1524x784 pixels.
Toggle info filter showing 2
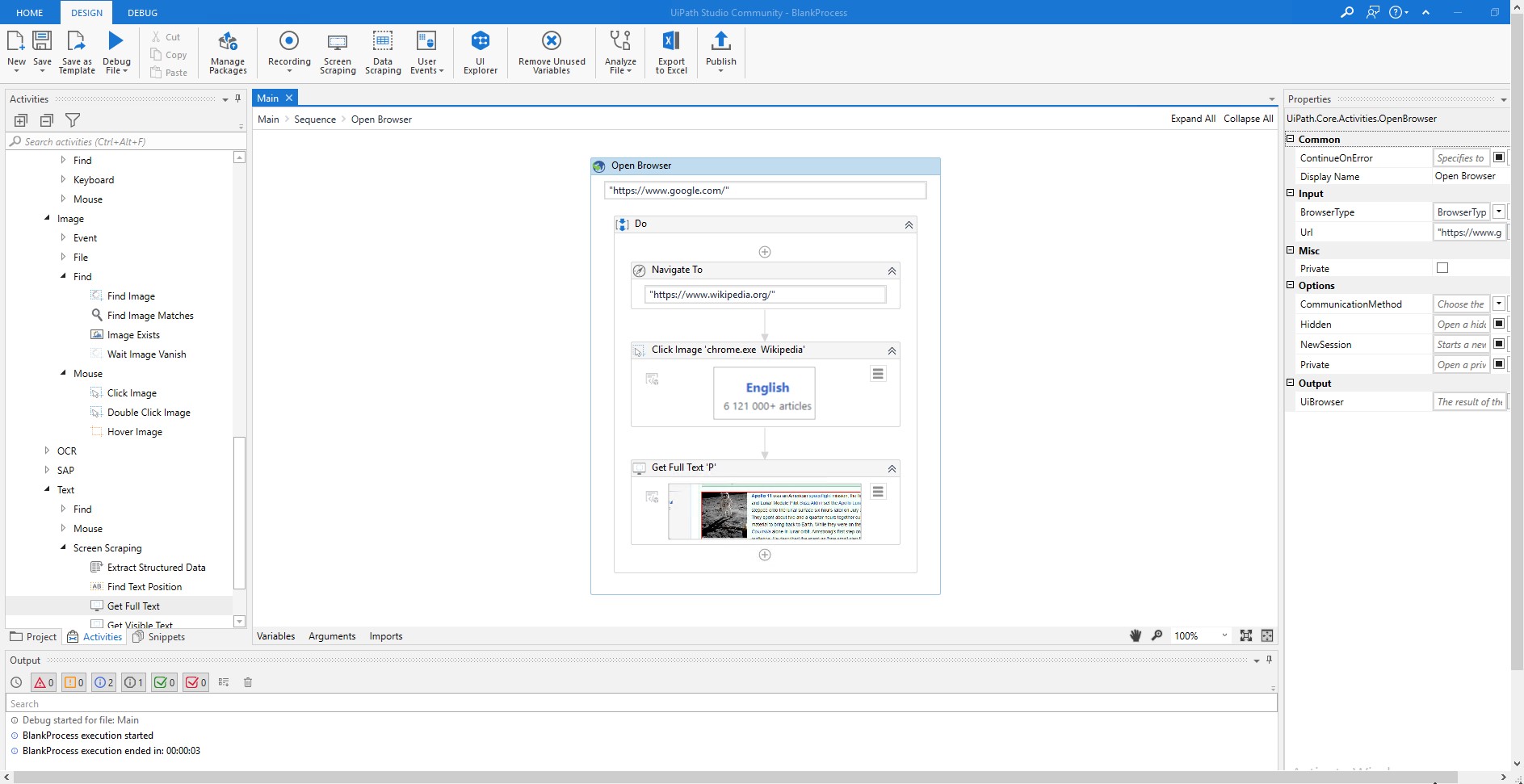coord(104,682)
